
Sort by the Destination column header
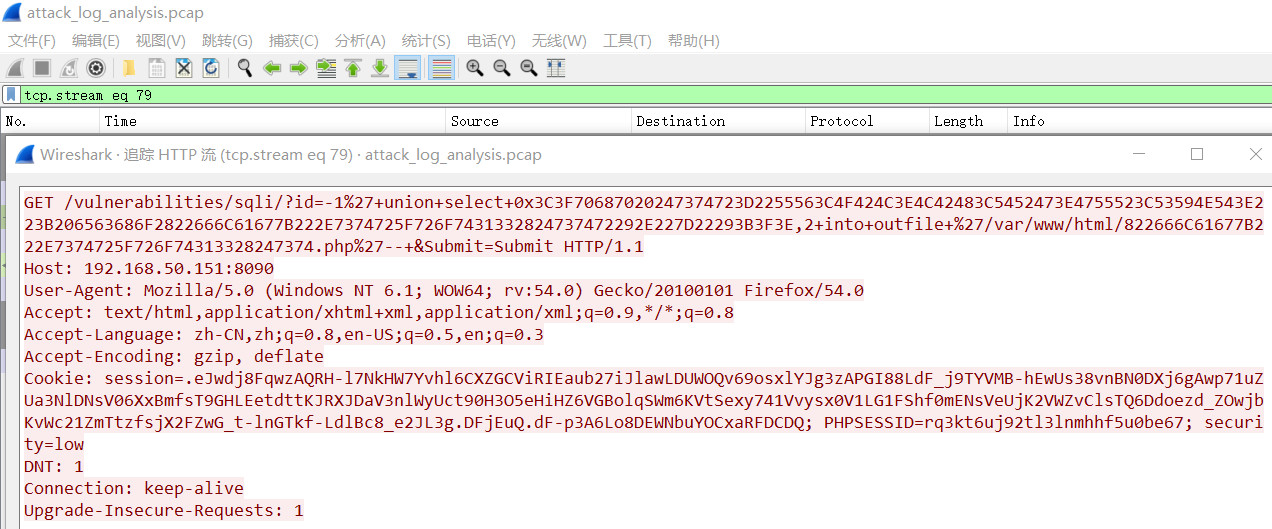point(718,121)
